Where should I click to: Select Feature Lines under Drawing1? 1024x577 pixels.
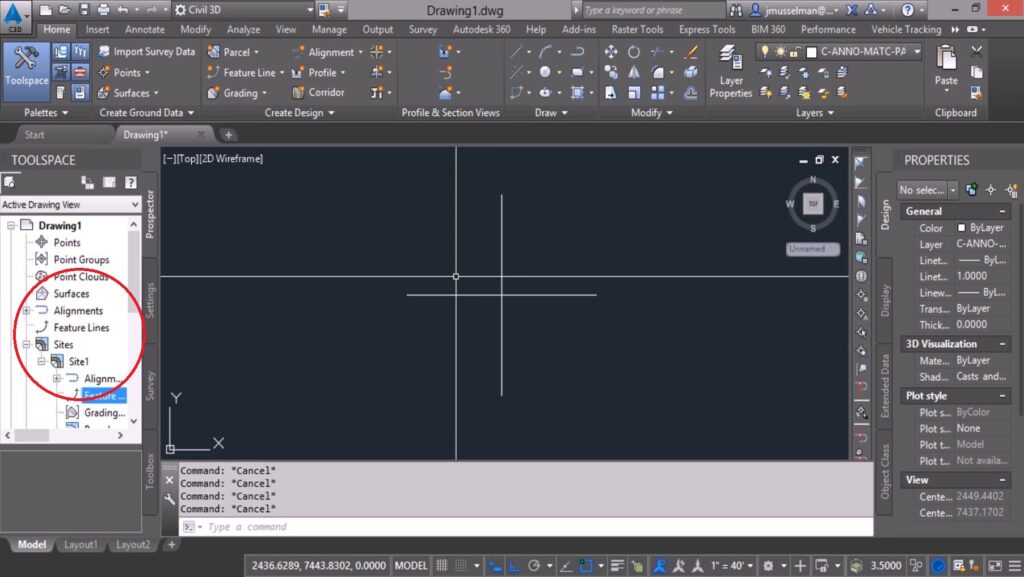[x=81, y=328]
